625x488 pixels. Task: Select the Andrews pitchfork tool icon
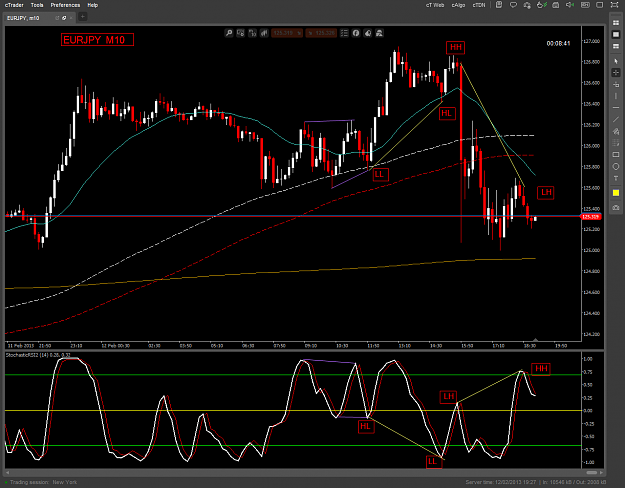616,131
